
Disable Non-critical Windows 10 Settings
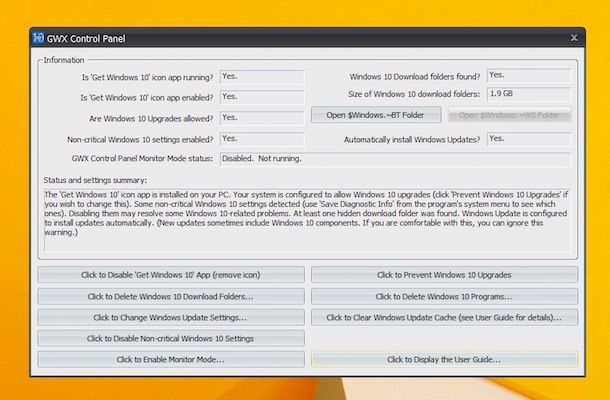[171, 338]
